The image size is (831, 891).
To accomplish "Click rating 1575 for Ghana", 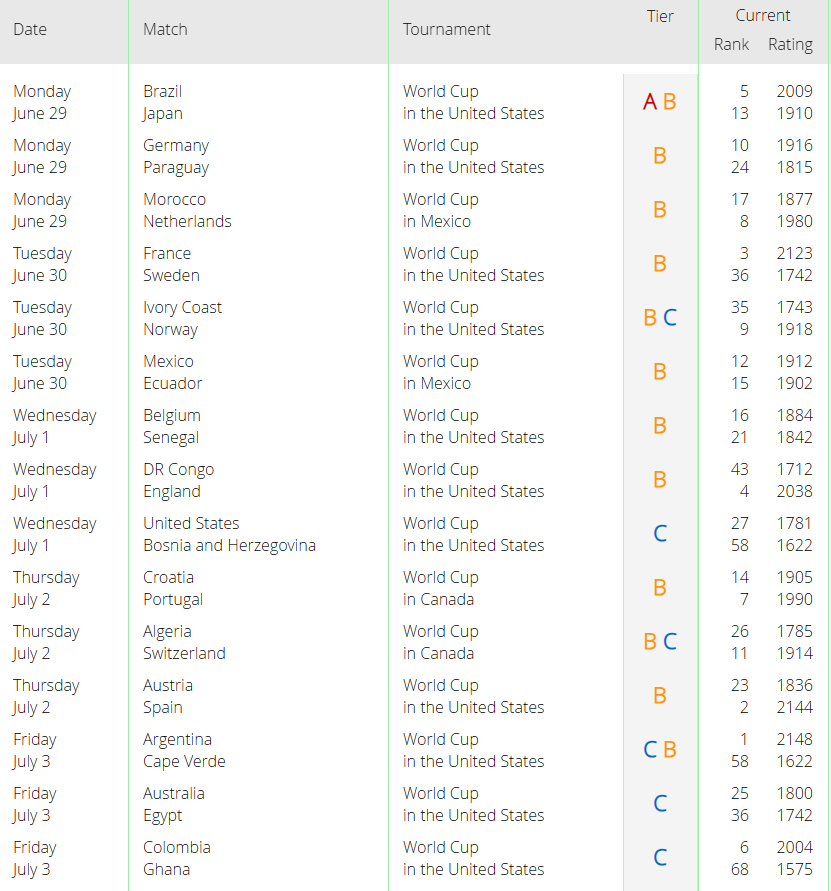I will pos(795,869).
